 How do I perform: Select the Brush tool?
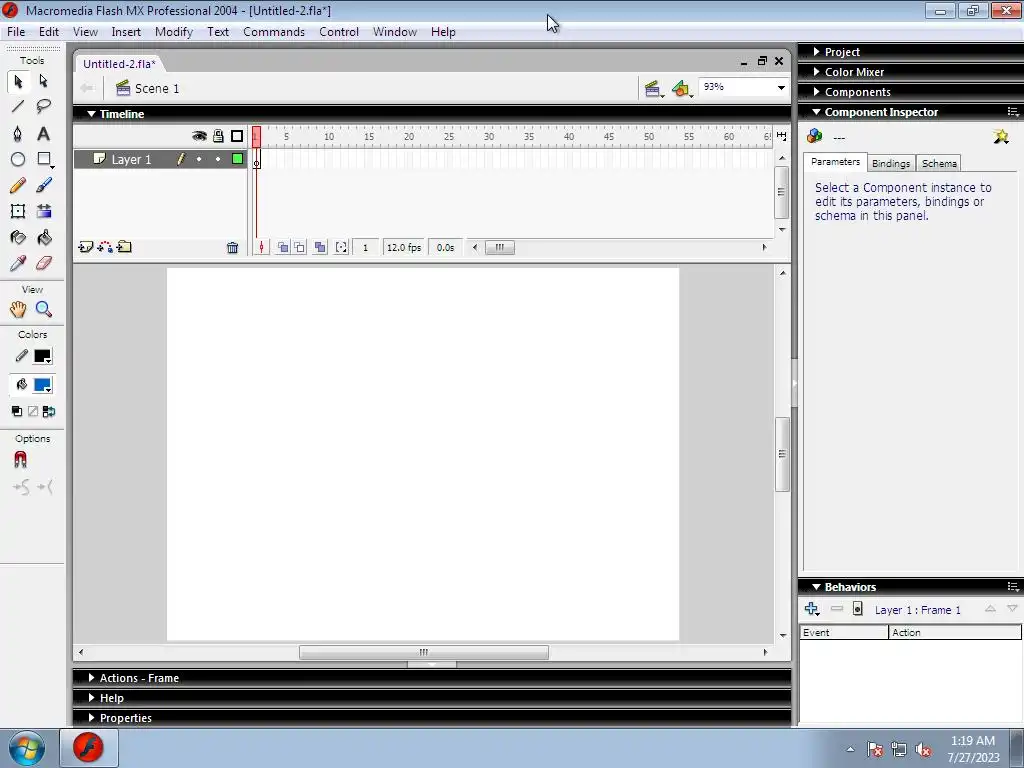(x=44, y=185)
